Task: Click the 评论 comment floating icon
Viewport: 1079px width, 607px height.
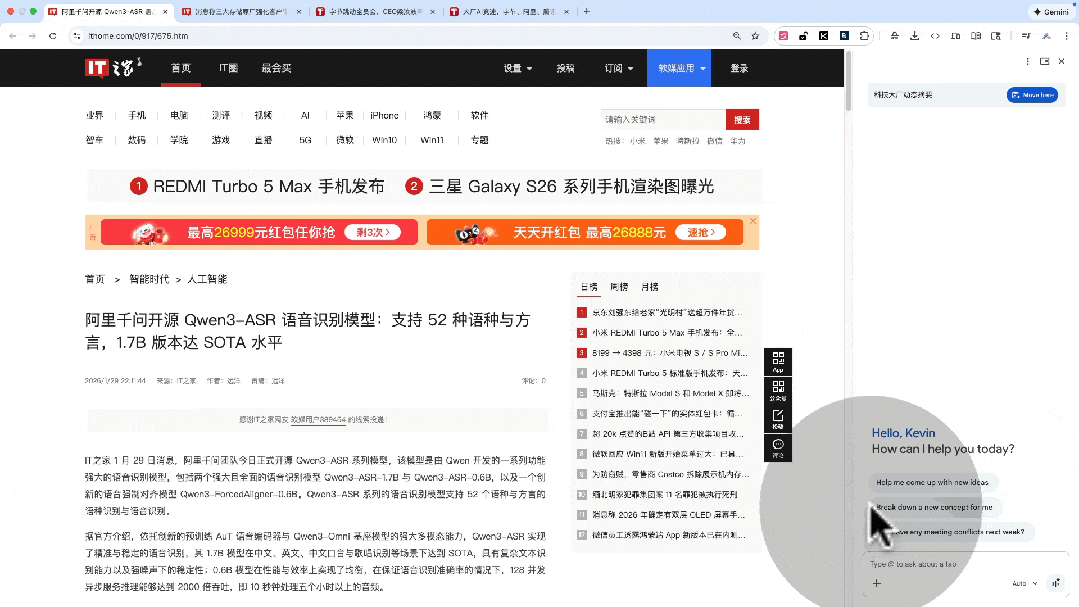Action: [x=778, y=446]
